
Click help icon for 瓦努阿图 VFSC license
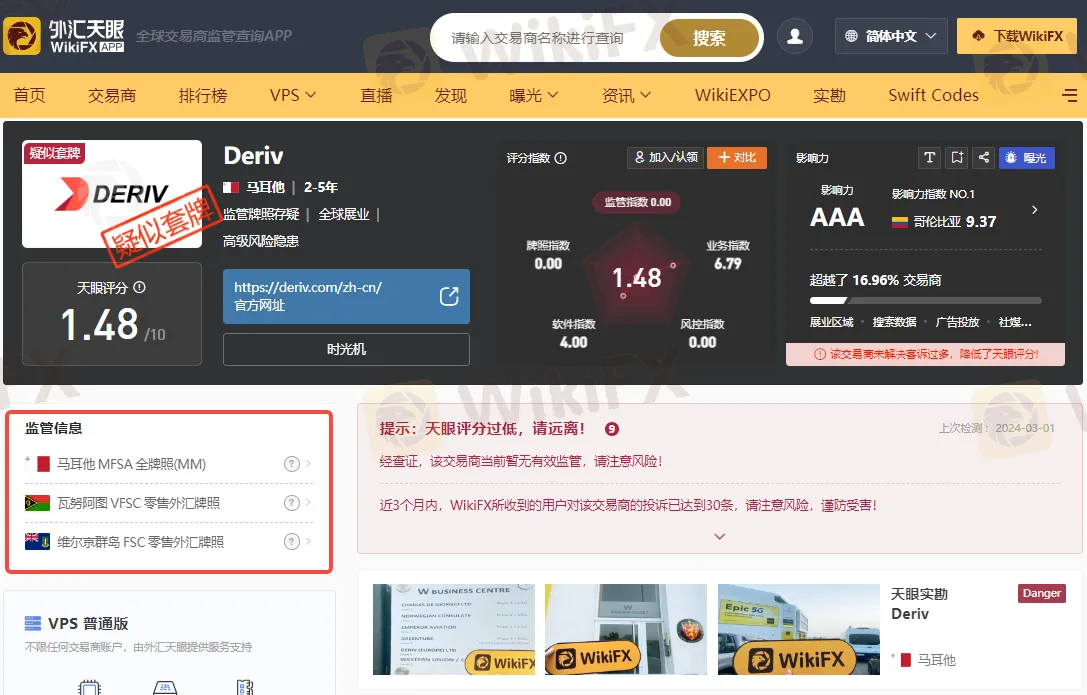tap(292, 503)
